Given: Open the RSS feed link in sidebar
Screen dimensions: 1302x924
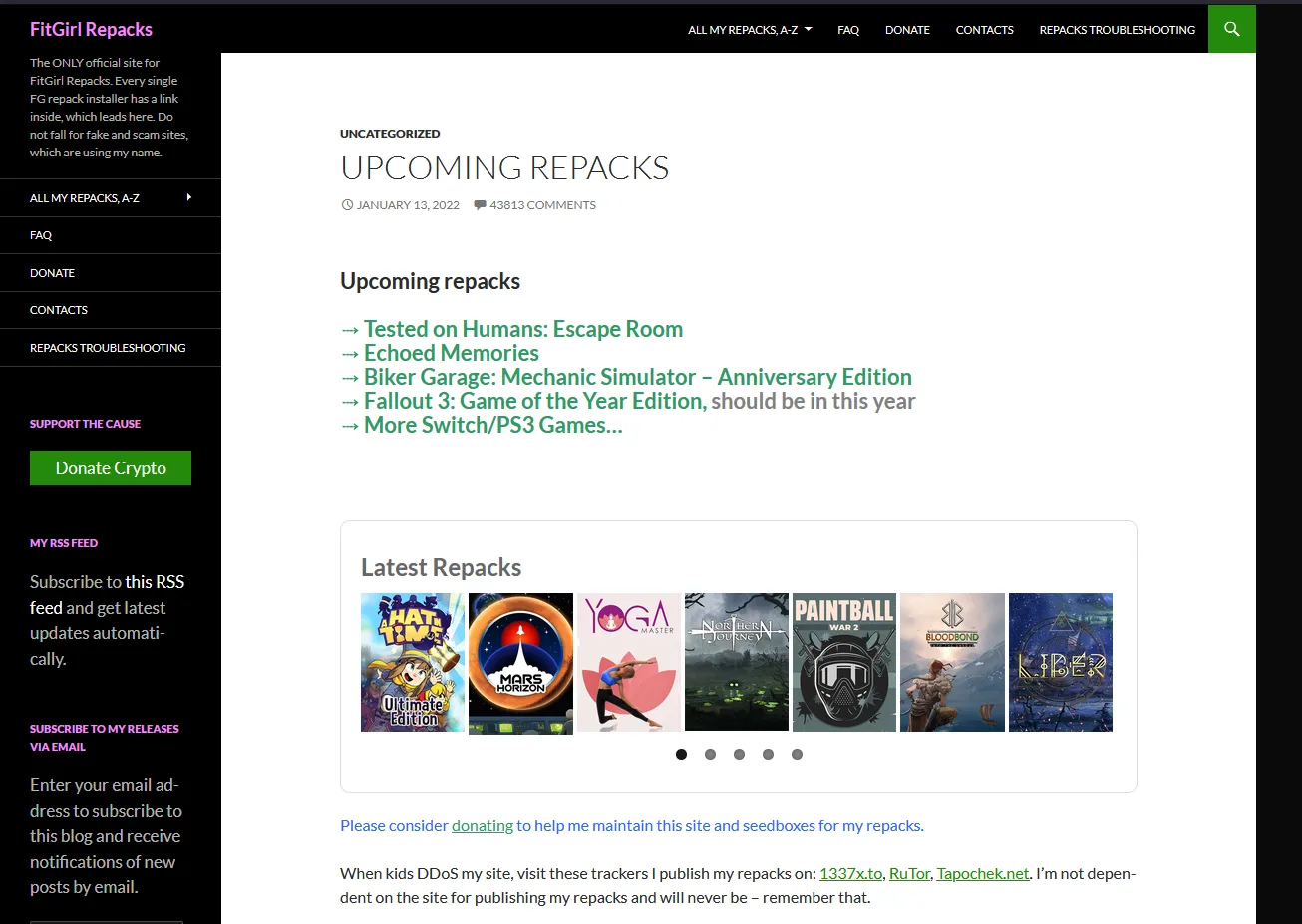Looking at the screenshot, I should point(155,582).
